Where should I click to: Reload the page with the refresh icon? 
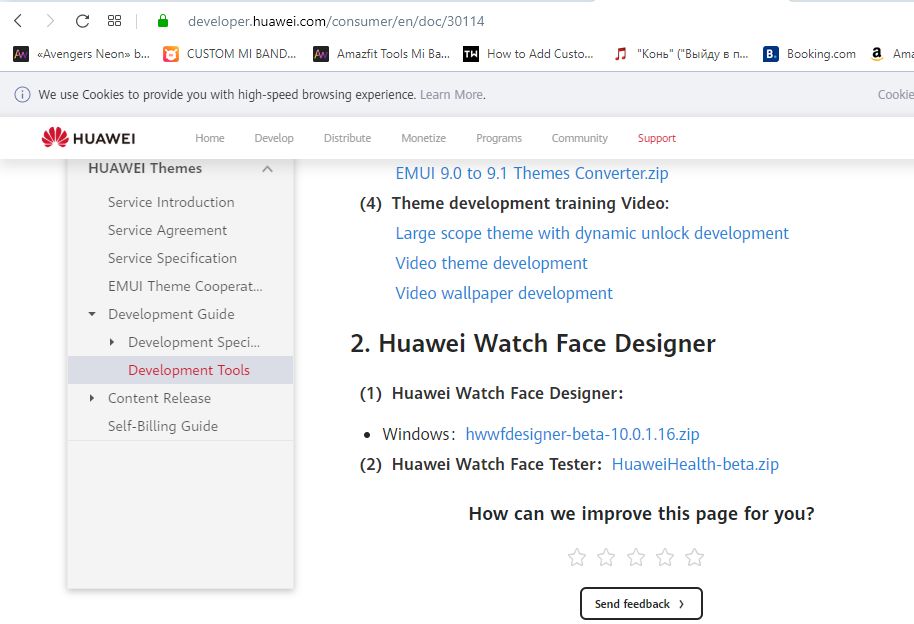[82, 21]
